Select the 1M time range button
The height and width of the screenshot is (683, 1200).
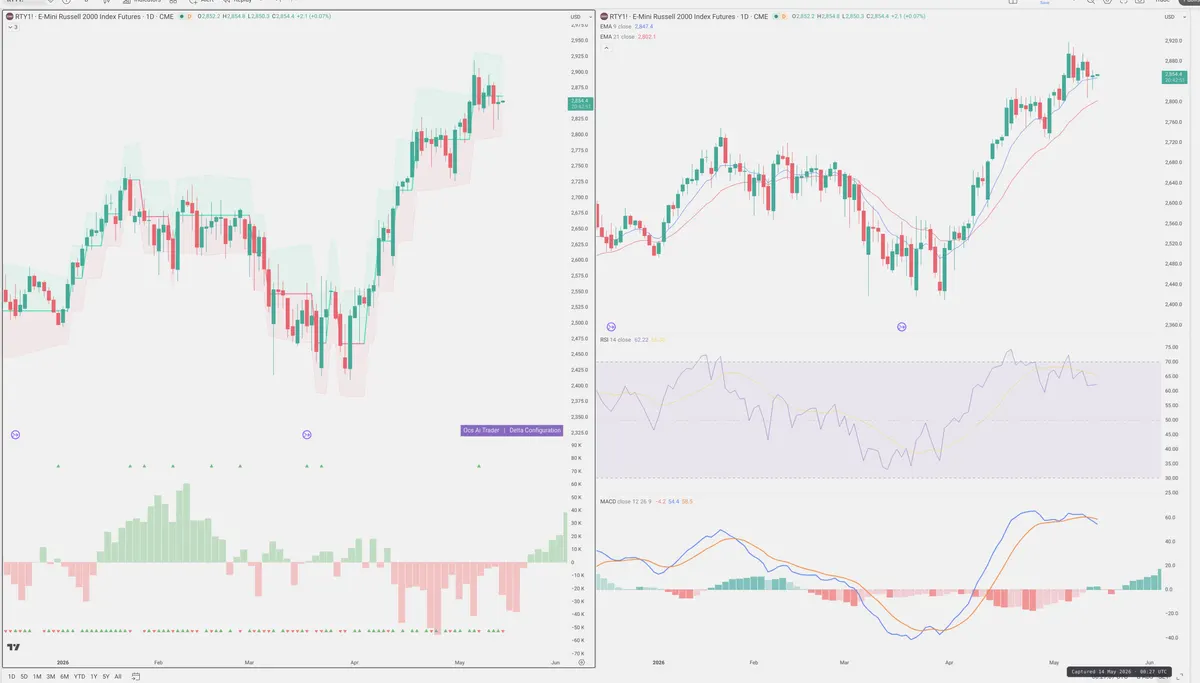pyautogui.click(x=37, y=676)
